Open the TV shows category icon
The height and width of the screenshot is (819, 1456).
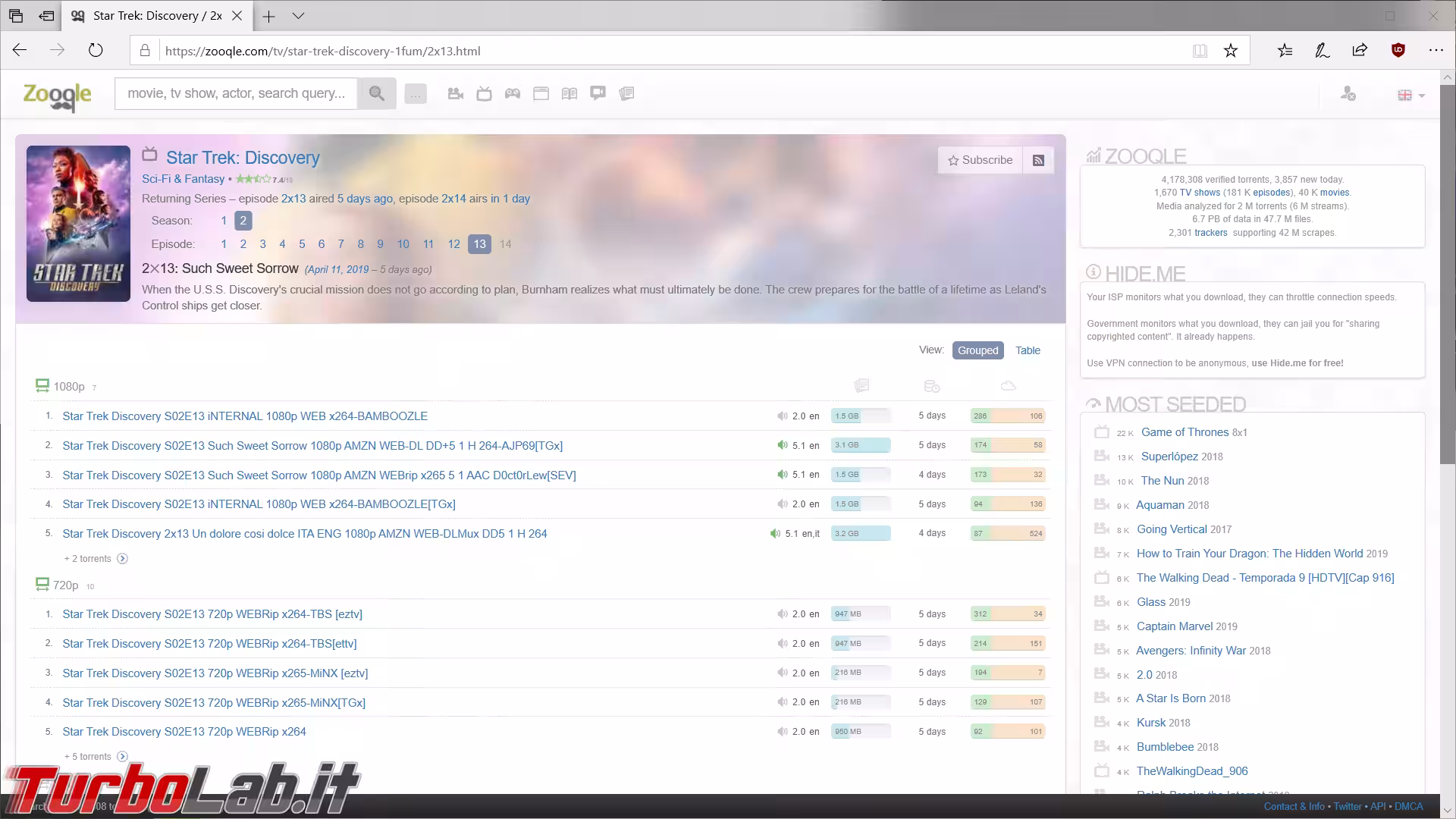click(484, 93)
